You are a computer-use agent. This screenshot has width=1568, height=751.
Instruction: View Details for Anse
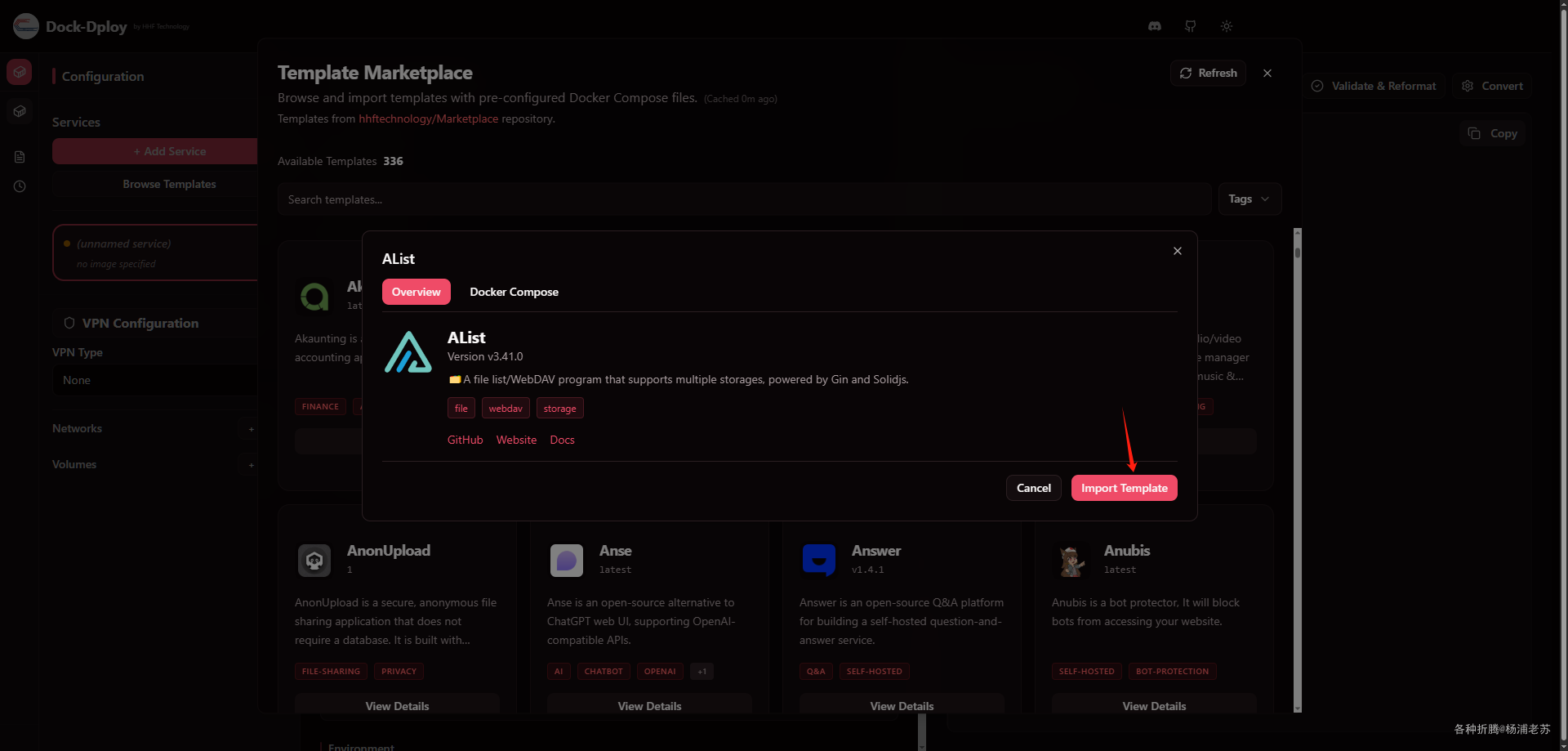pyautogui.click(x=650, y=704)
